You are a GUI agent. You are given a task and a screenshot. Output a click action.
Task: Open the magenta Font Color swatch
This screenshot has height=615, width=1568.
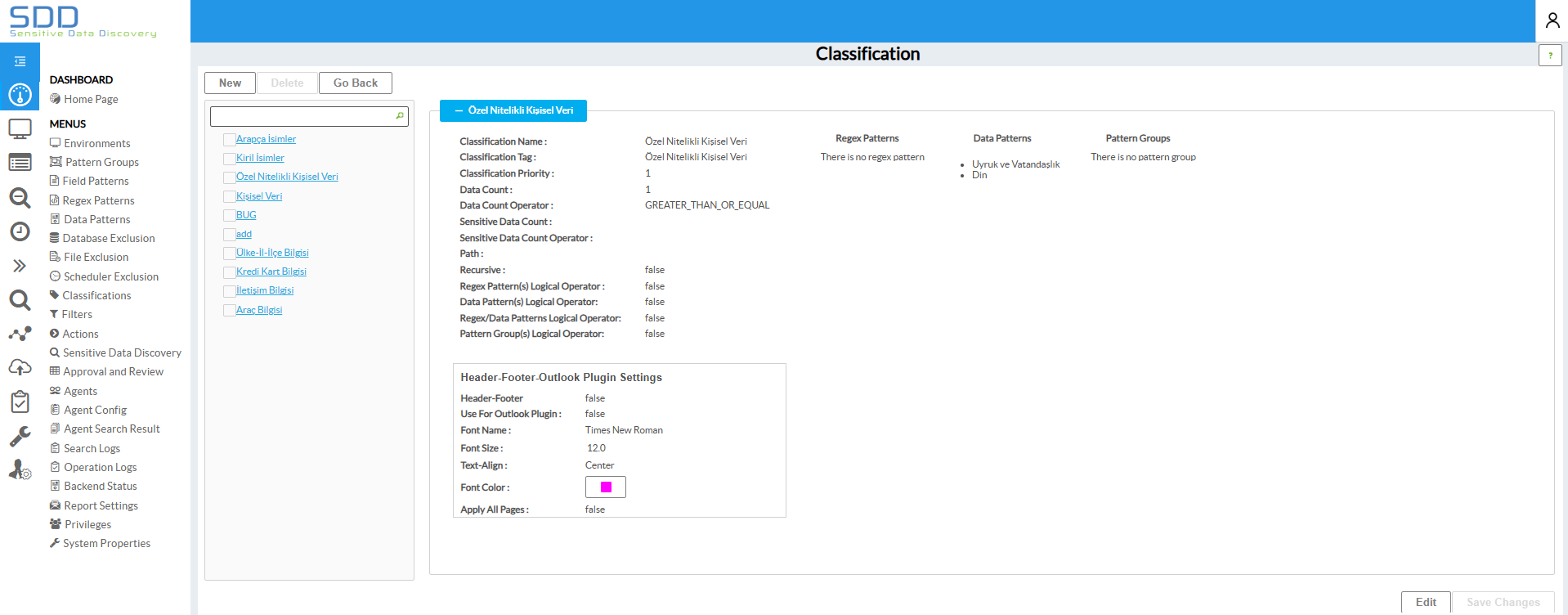(606, 487)
